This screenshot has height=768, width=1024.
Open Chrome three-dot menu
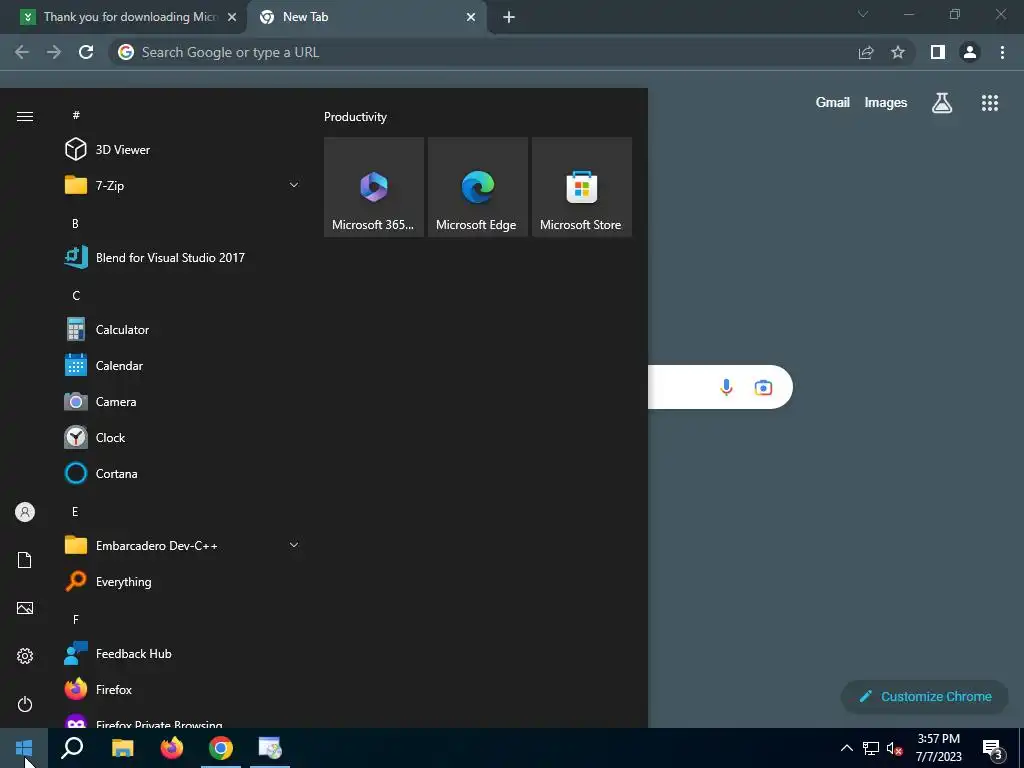tap(1002, 52)
